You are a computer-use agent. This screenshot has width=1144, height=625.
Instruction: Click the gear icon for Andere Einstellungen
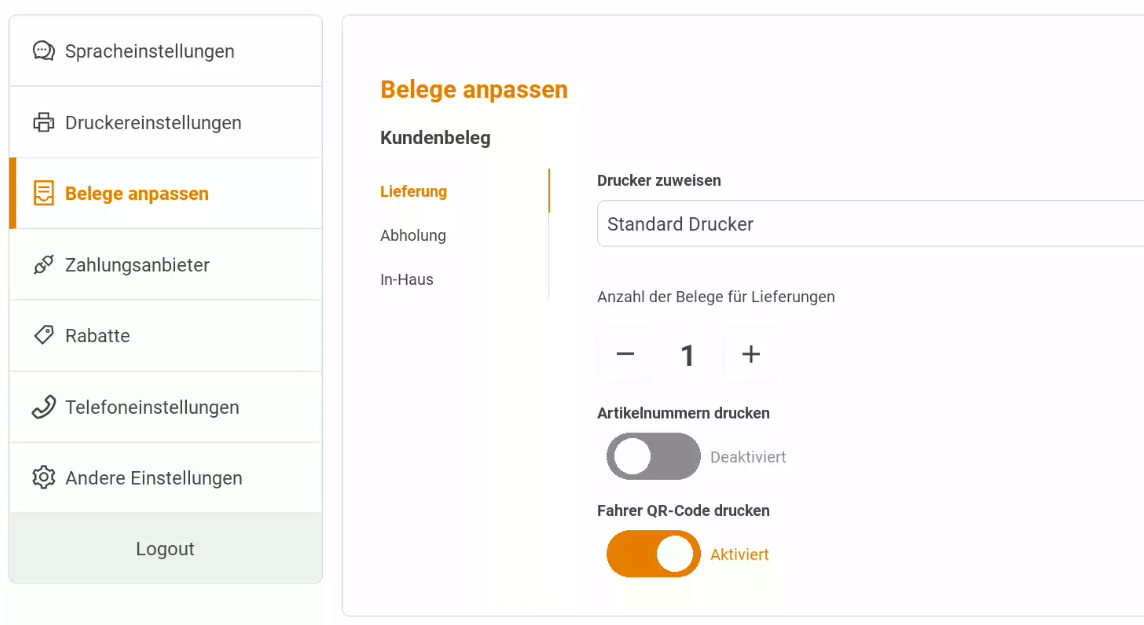[44, 478]
